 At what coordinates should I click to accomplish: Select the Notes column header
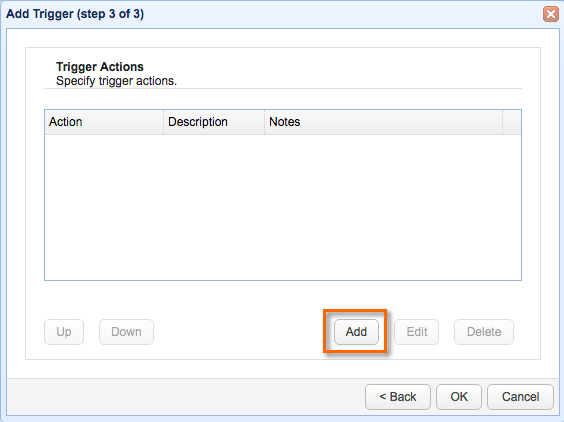pos(383,122)
